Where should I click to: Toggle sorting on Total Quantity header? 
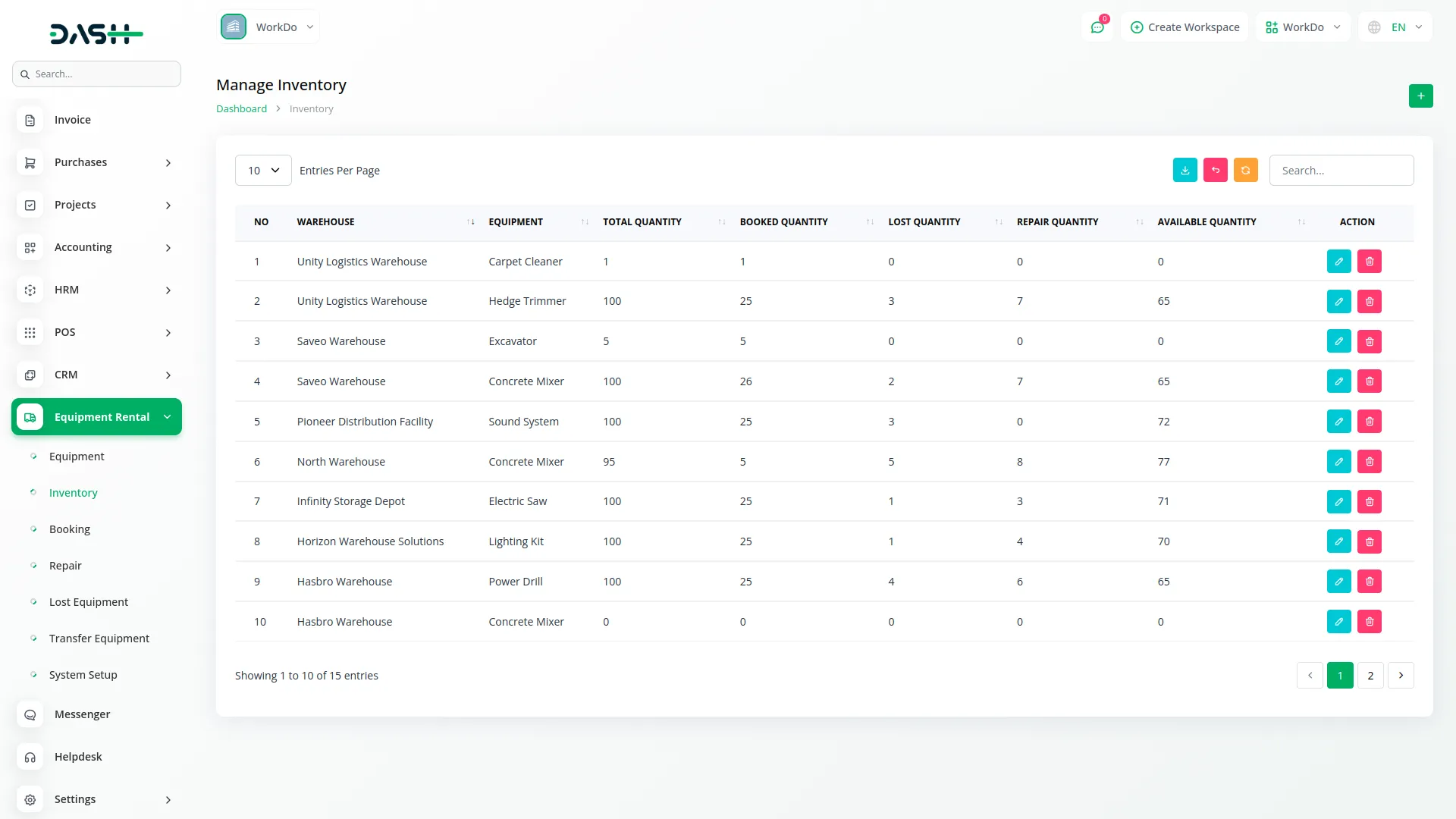point(642,222)
